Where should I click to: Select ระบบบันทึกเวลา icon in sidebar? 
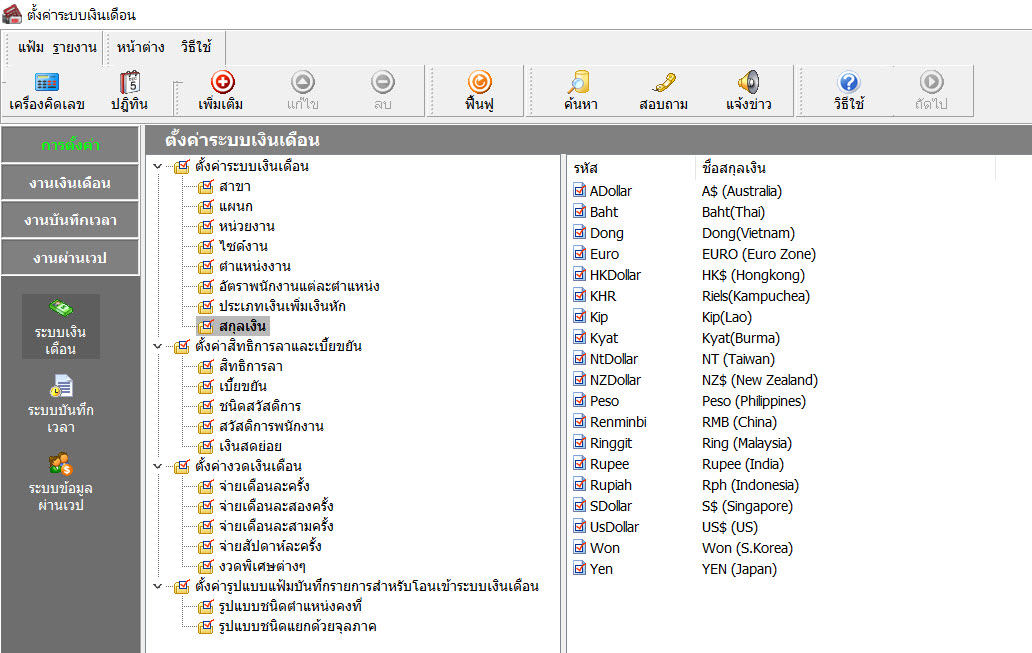(61, 386)
